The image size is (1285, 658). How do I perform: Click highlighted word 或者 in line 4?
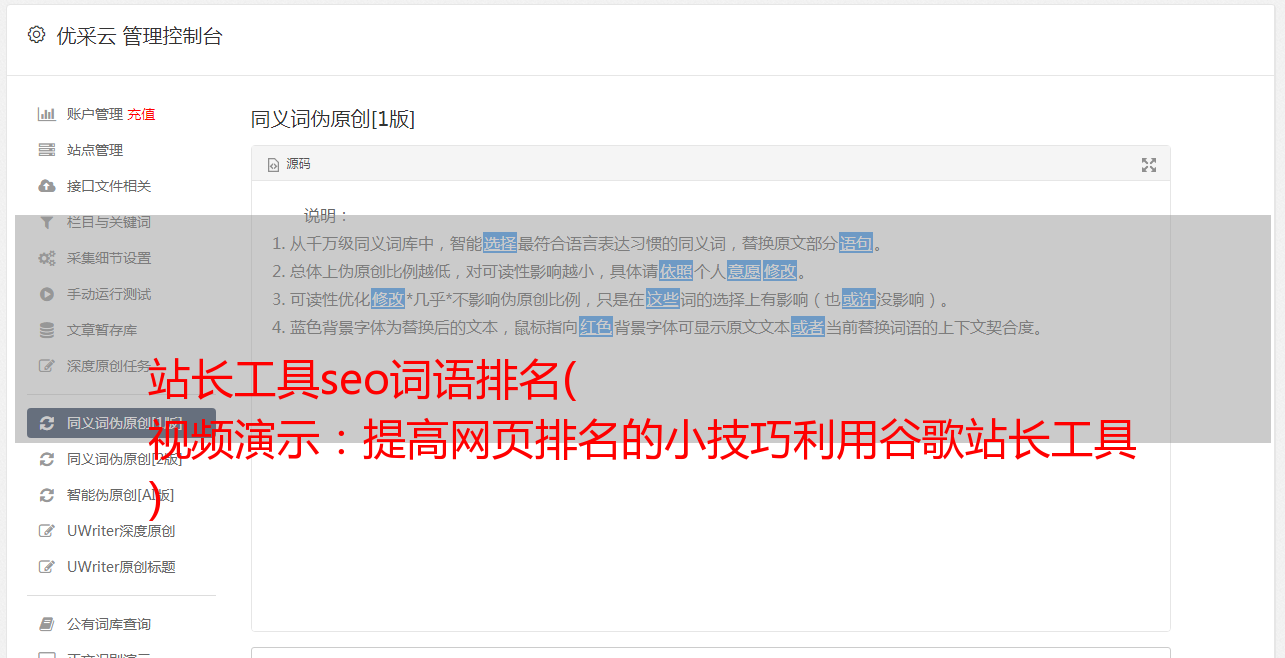808,327
